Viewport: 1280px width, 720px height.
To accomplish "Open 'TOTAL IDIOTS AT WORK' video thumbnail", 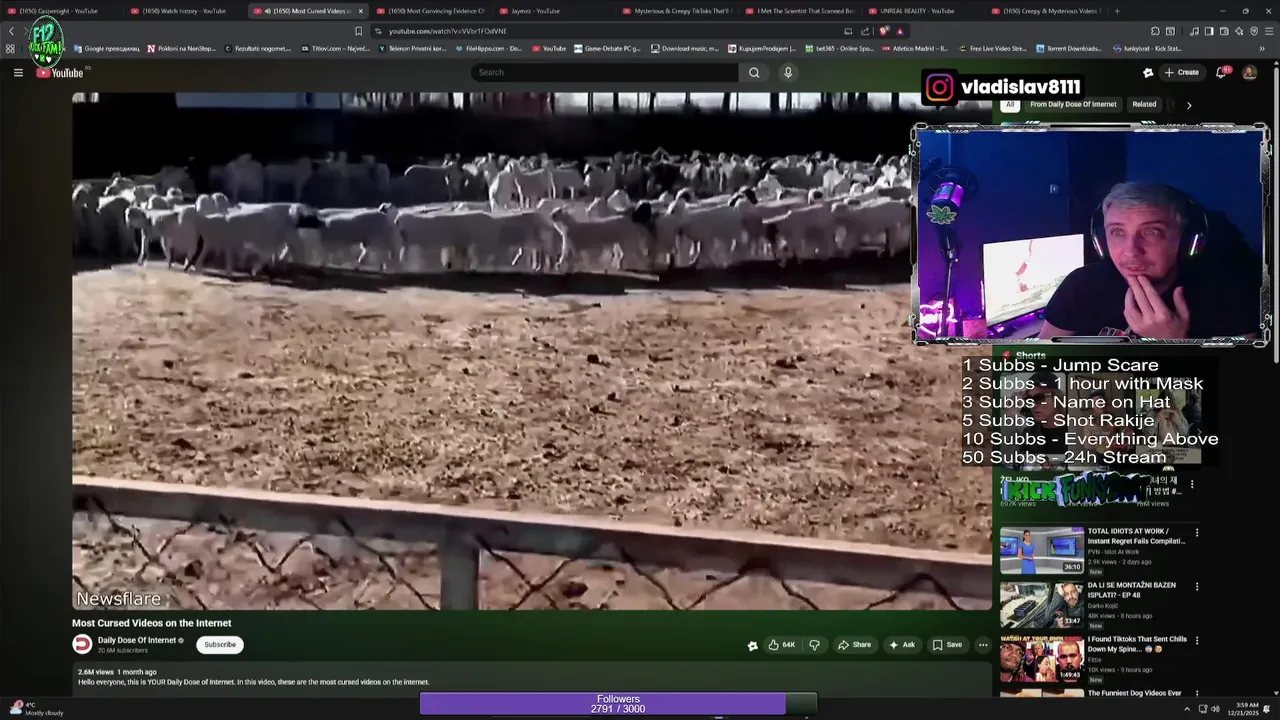I will click(1041, 550).
